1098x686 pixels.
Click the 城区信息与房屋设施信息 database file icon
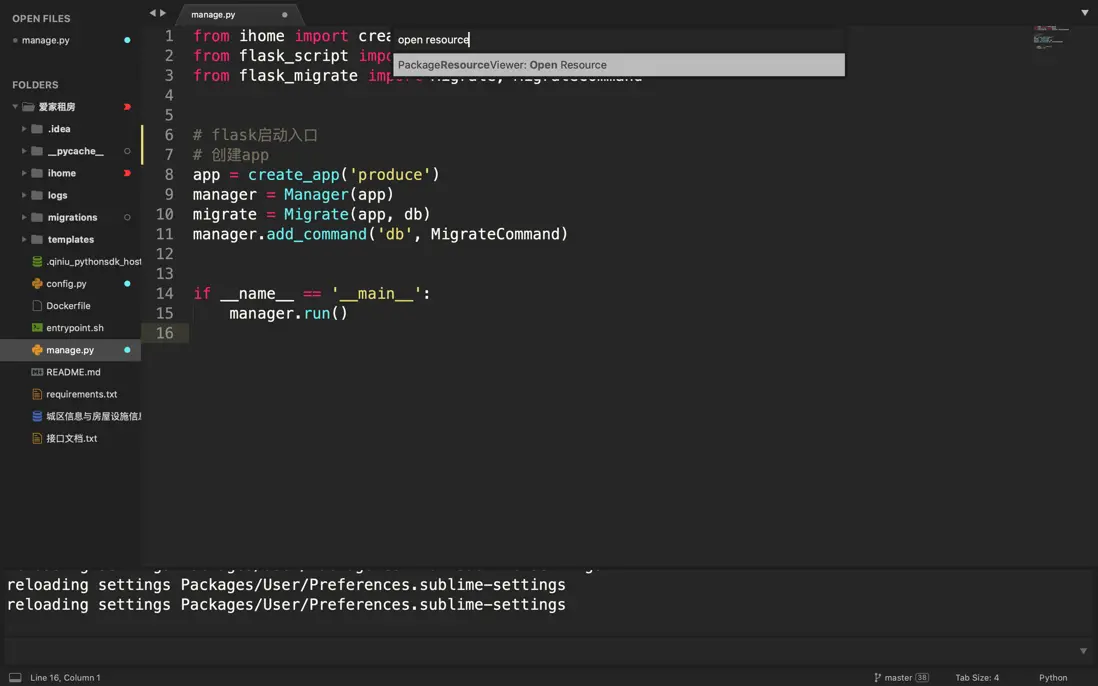(37, 416)
